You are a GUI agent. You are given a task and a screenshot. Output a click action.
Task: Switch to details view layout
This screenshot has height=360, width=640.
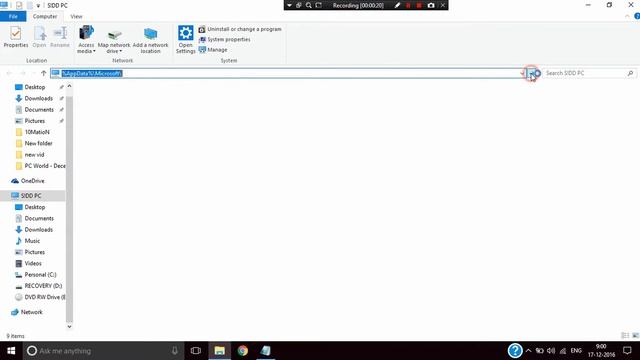tap(625, 336)
